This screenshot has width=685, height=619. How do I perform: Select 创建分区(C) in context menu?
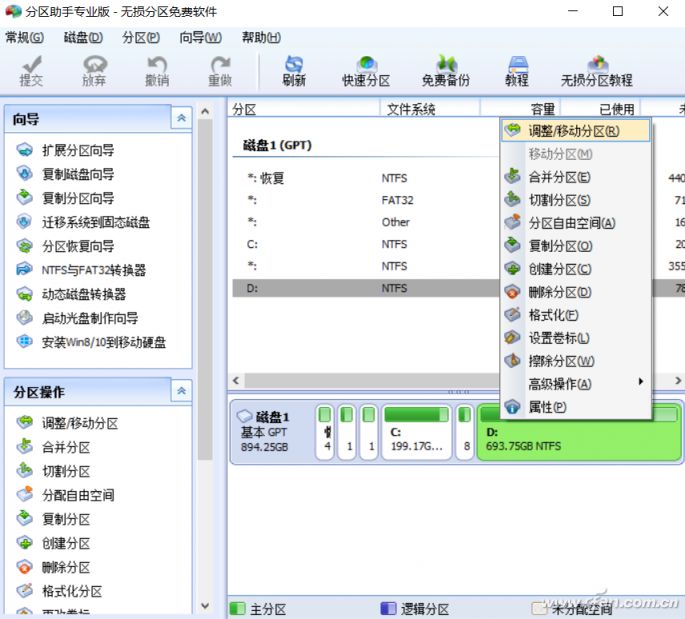575,269
